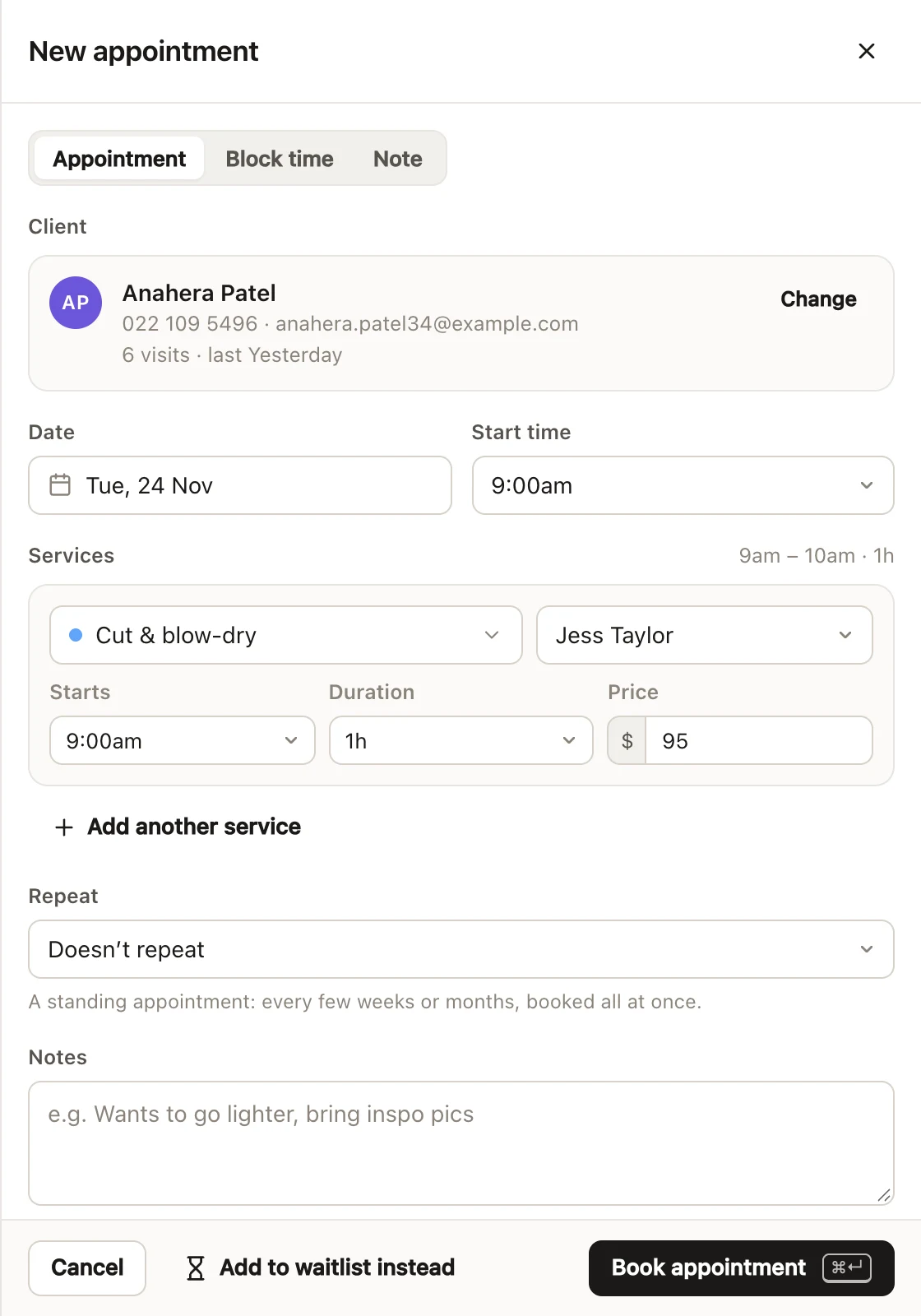
Task: Click the keyboard shortcut badge on Book appointment
Action: pos(846,1267)
